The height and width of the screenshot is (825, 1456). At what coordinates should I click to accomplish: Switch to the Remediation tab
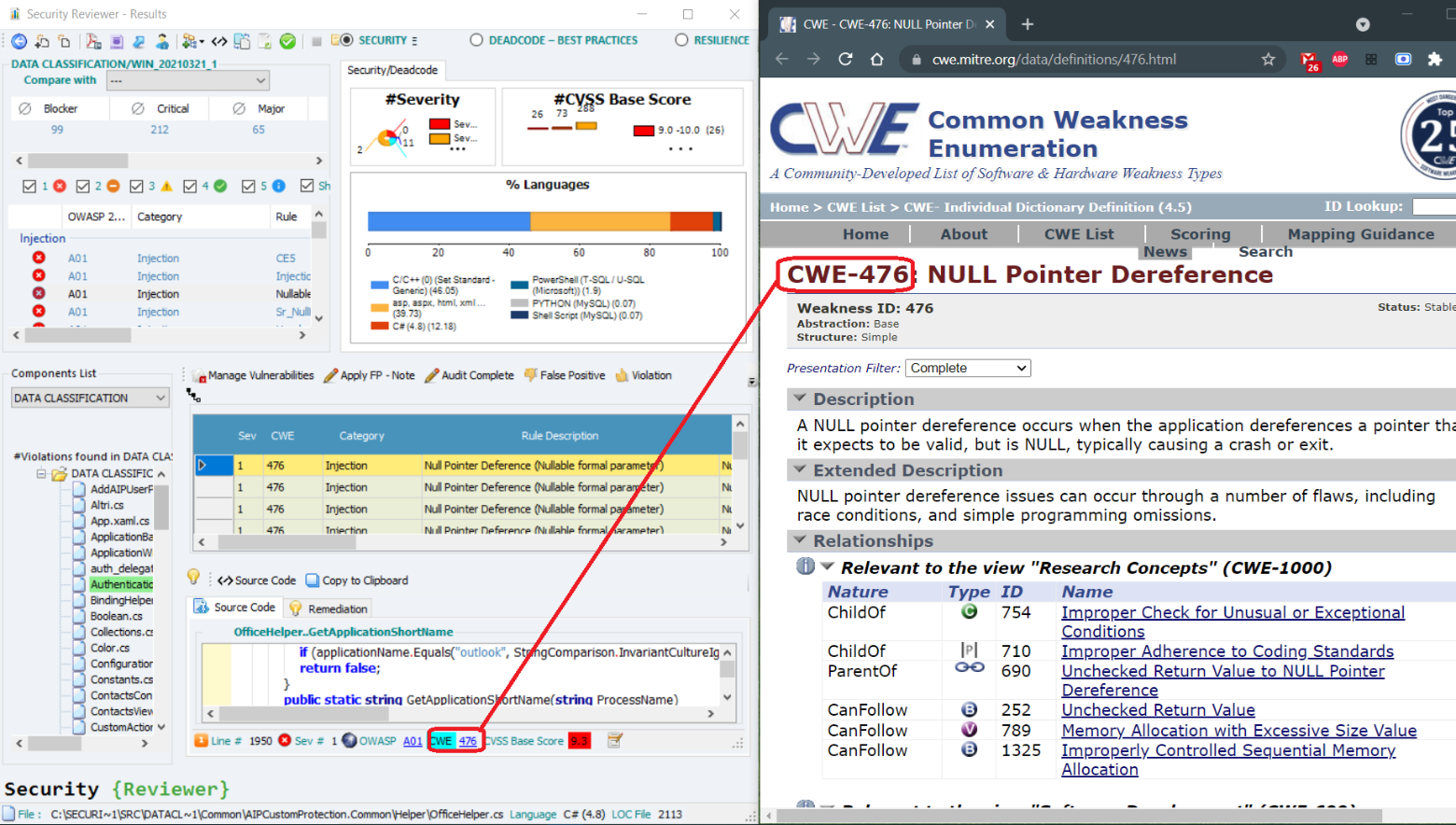(329, 608)
